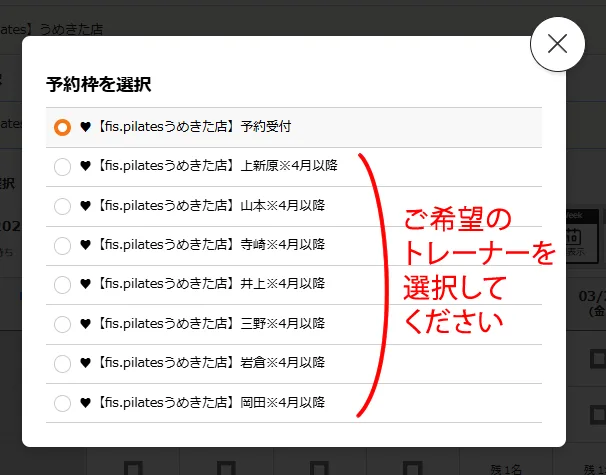Choose trainer 山本 radio button
The height and width of the screenshot is (475, 606).
click(x=62, y=206)
